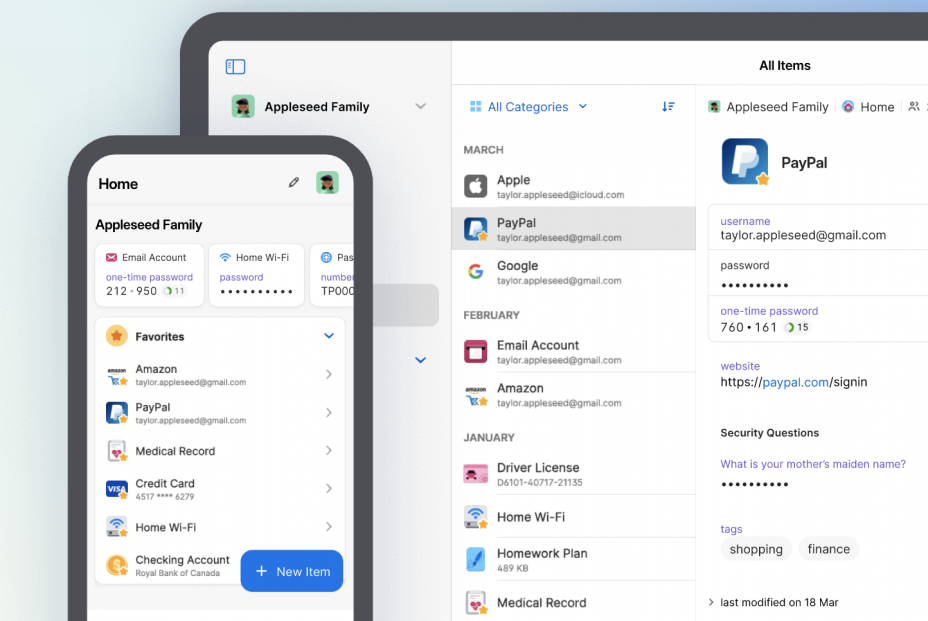This screenshot has width=928, height=621.
Task: Click the Driver License icon
Action: click(x=476, y=474)
